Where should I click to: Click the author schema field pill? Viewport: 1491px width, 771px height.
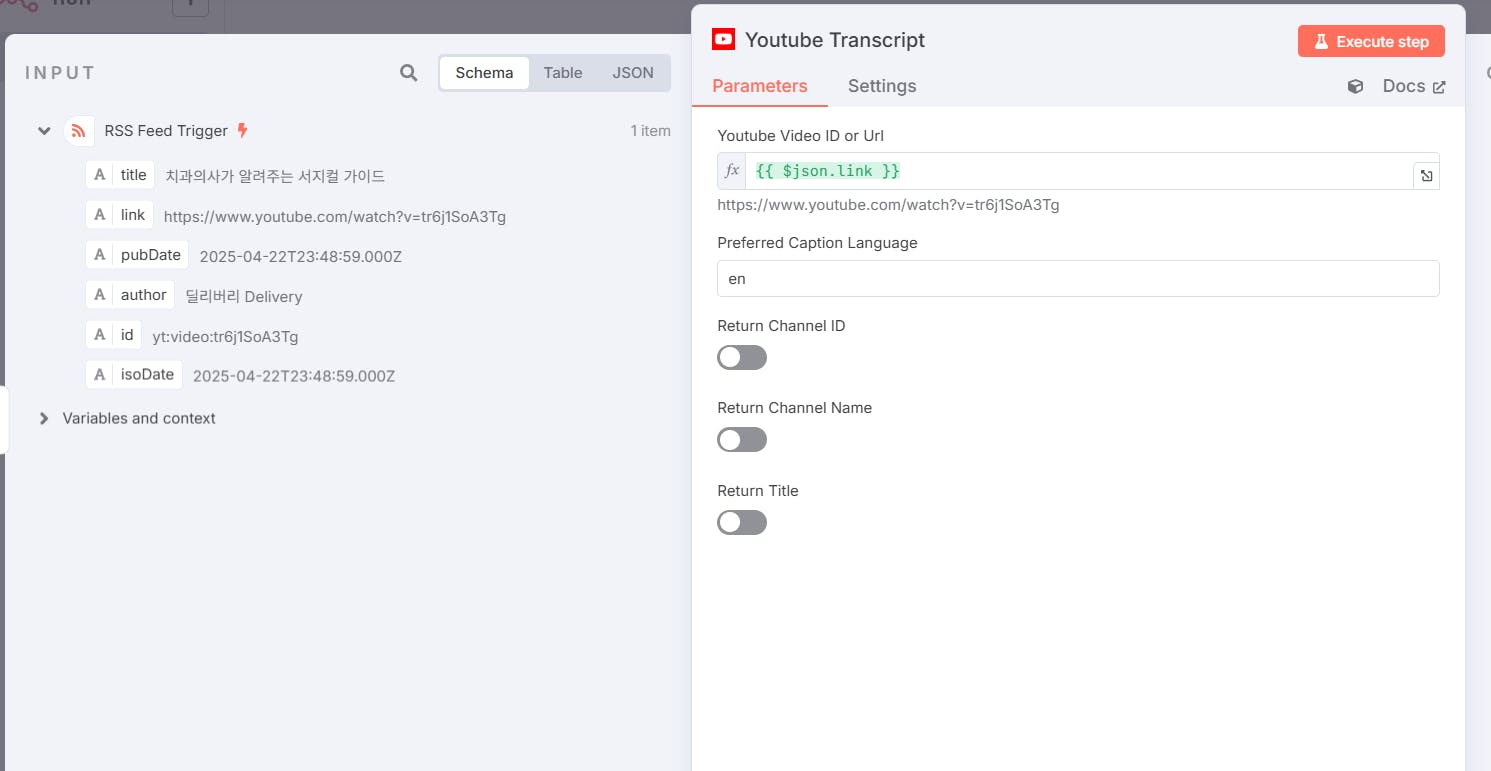[x=130, y=295]
